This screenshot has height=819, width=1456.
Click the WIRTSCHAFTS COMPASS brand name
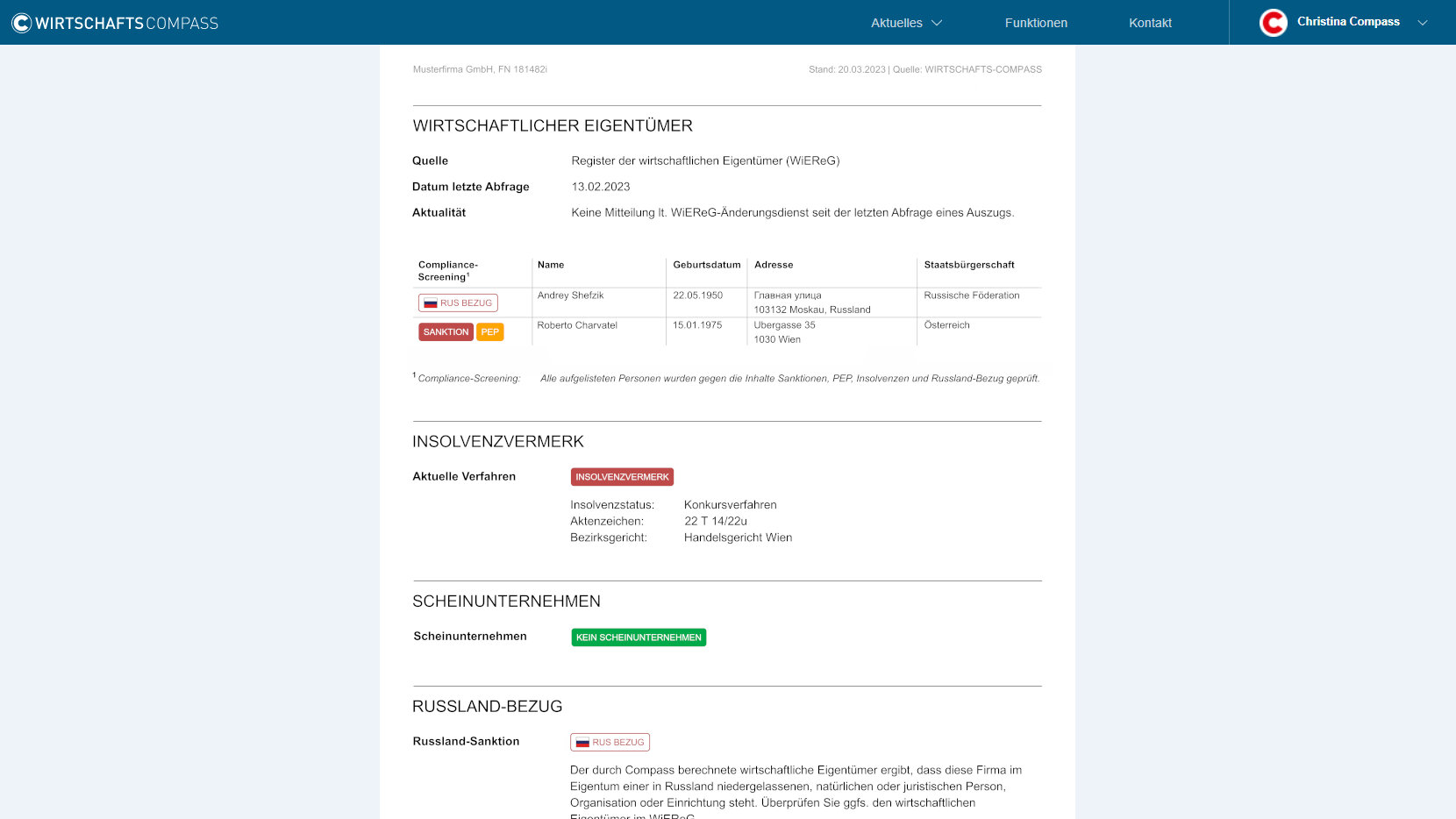pos(126,24)
